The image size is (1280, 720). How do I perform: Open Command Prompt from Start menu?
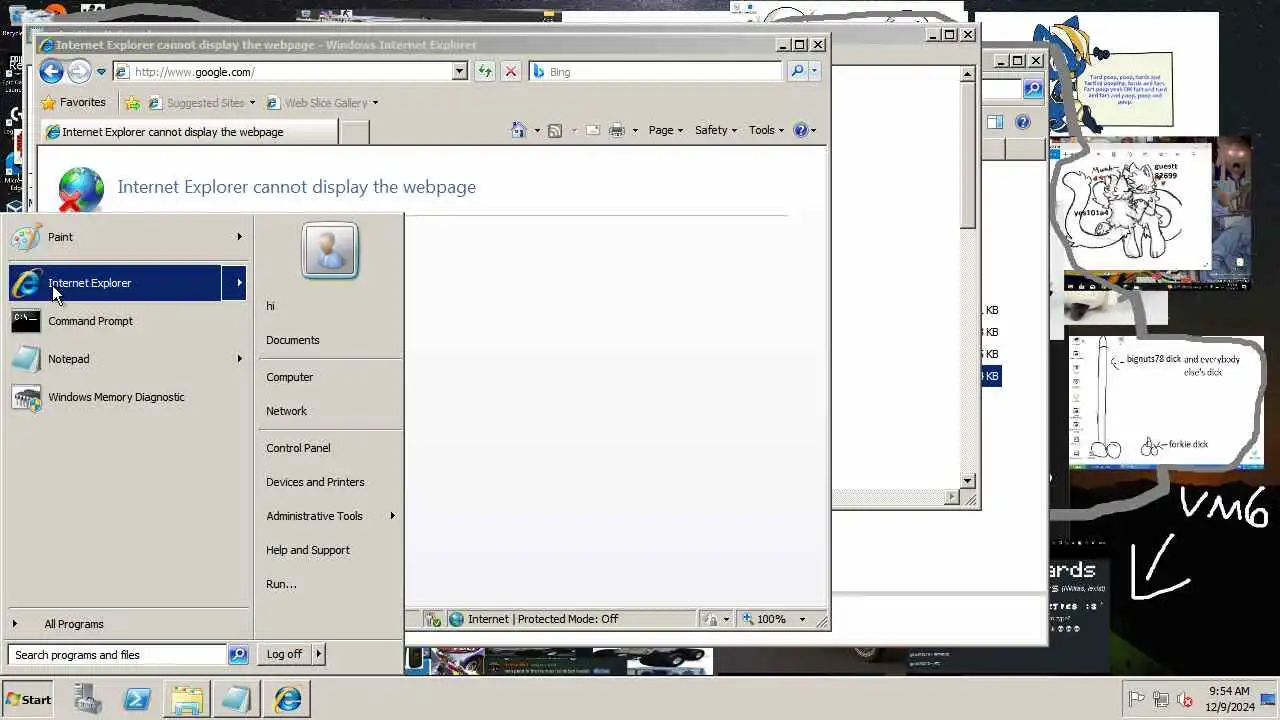(x=128, y=321)
